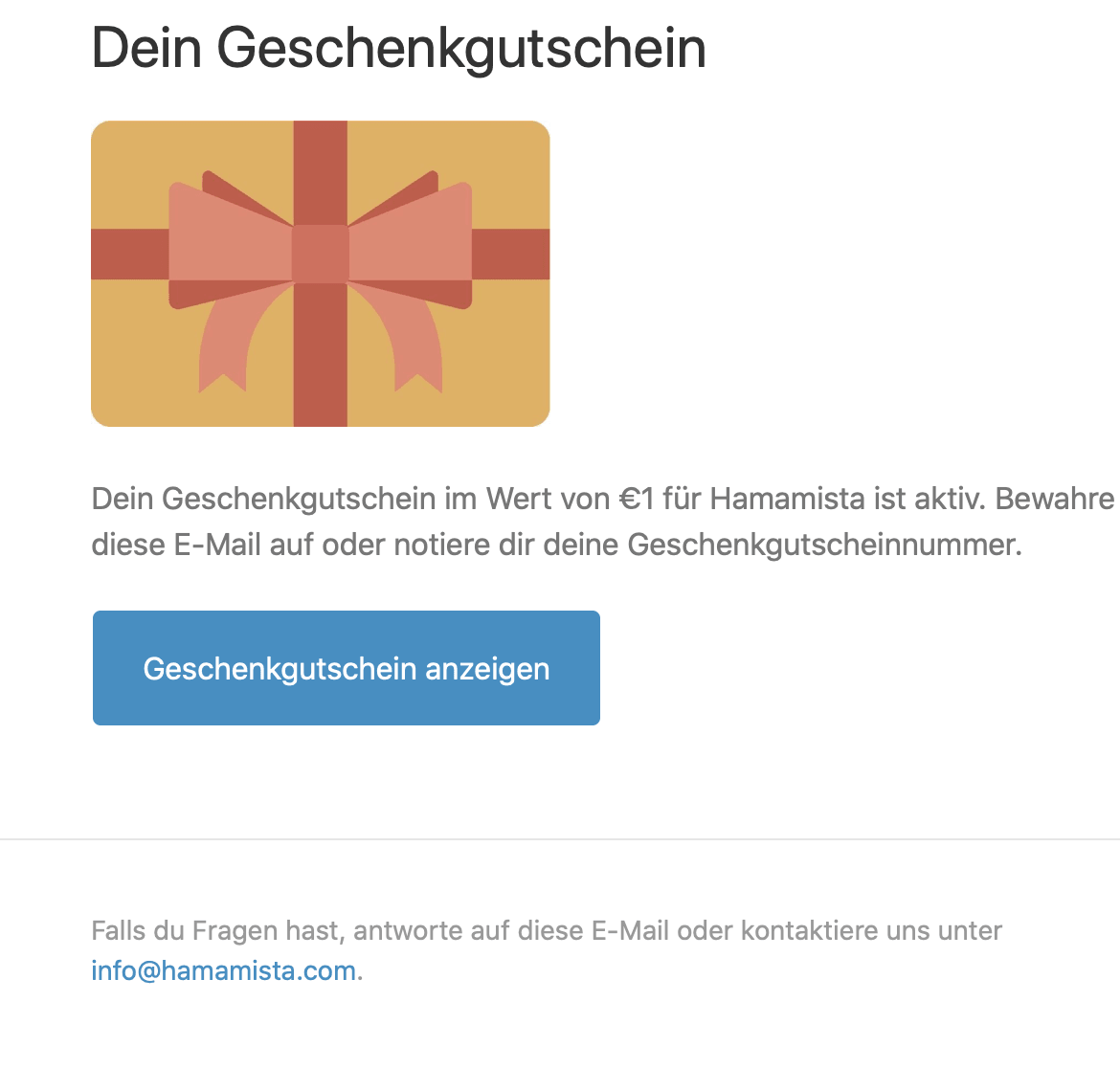Click the bow knot on gift card
1120x1091 pixels.
[x=320, y=254]
